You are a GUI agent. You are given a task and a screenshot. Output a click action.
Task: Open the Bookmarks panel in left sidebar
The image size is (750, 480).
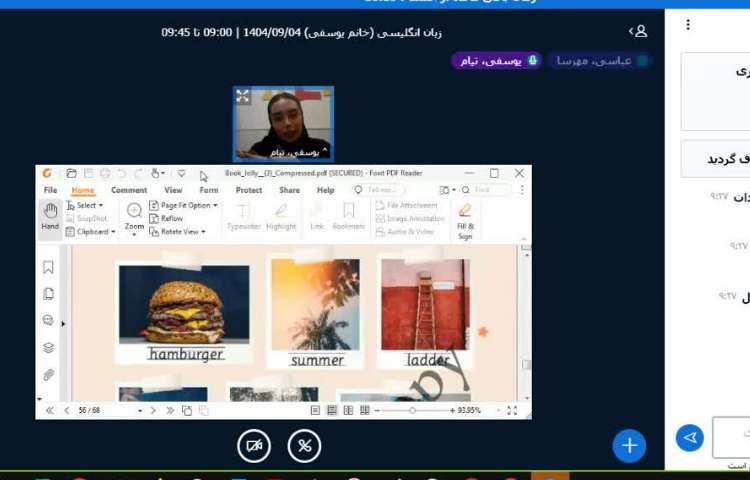point(48,267)
